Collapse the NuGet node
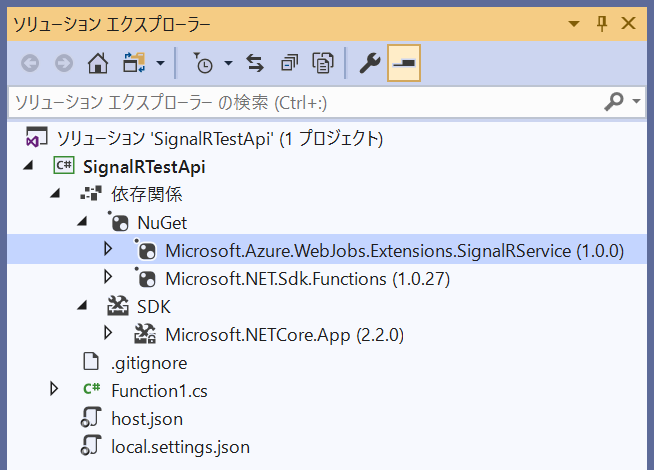Viewport: 654px width, 470px height. point(82,222)
